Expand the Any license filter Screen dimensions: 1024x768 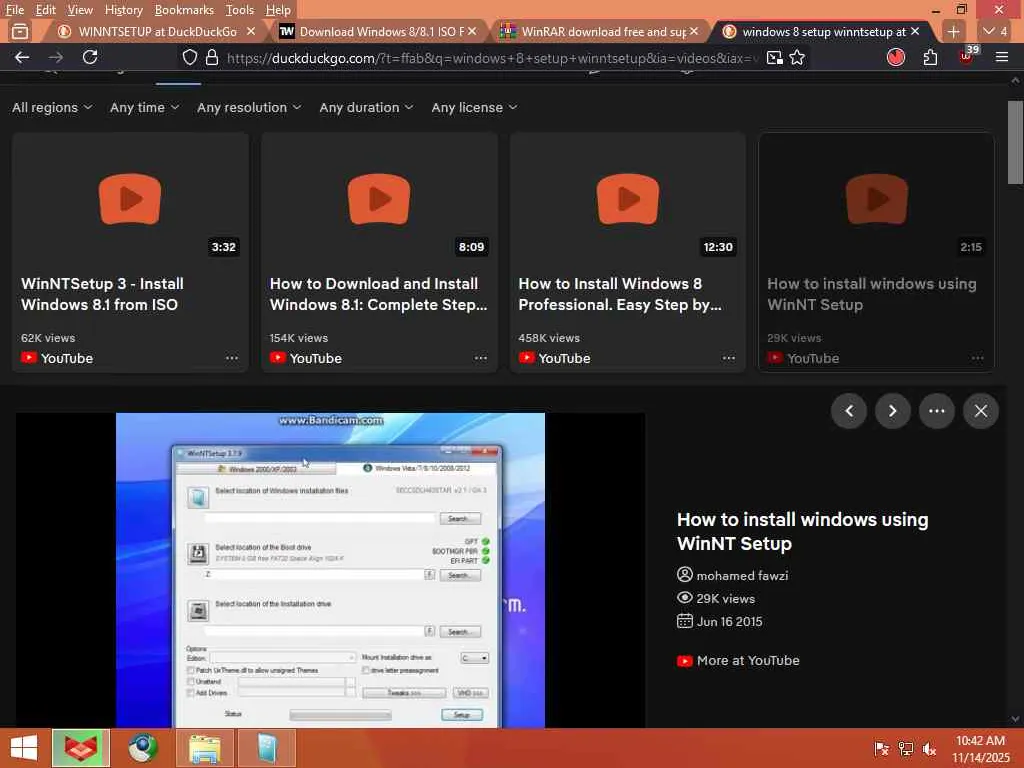[474, 107]
